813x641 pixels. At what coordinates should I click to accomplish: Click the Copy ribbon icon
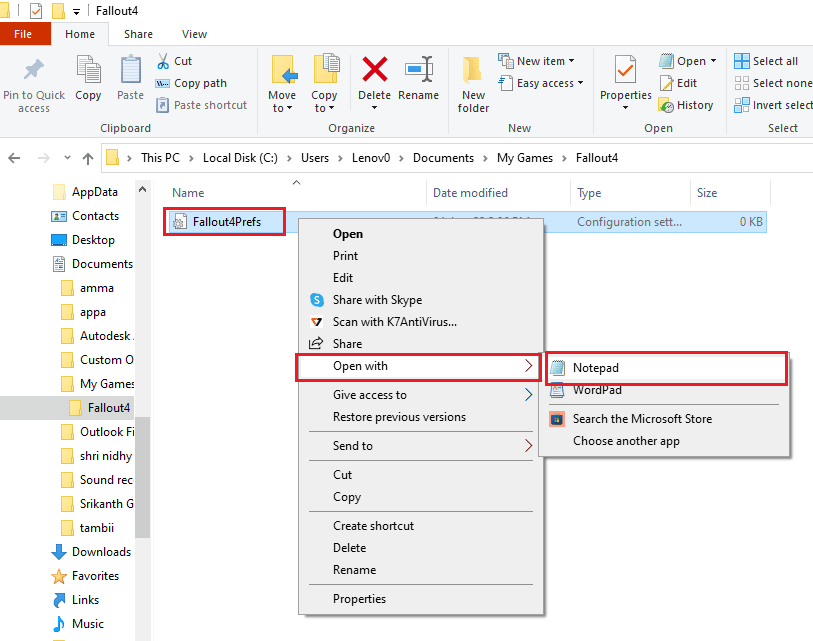88,70
